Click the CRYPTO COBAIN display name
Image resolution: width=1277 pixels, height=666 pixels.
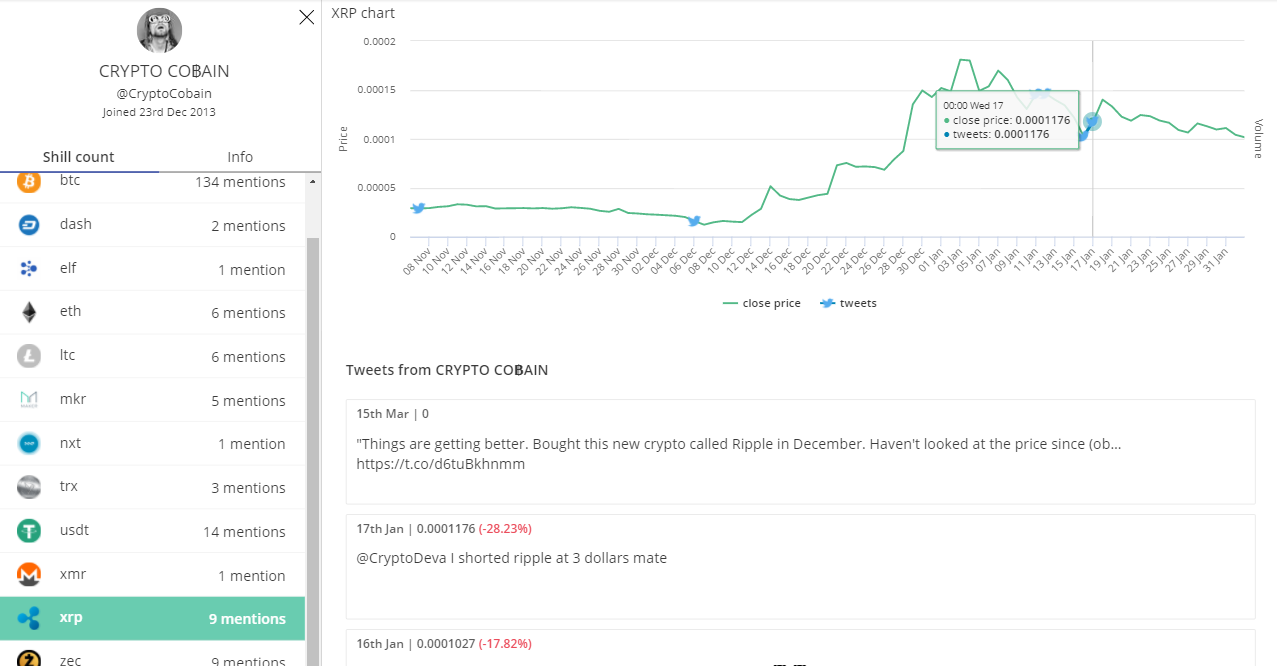pos(164,72)
